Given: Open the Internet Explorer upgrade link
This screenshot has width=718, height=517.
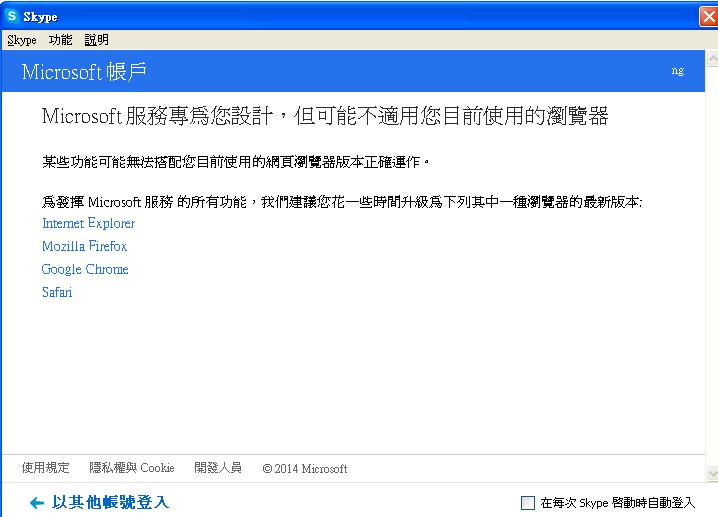Looking at the screenshot, I should 88,223.
